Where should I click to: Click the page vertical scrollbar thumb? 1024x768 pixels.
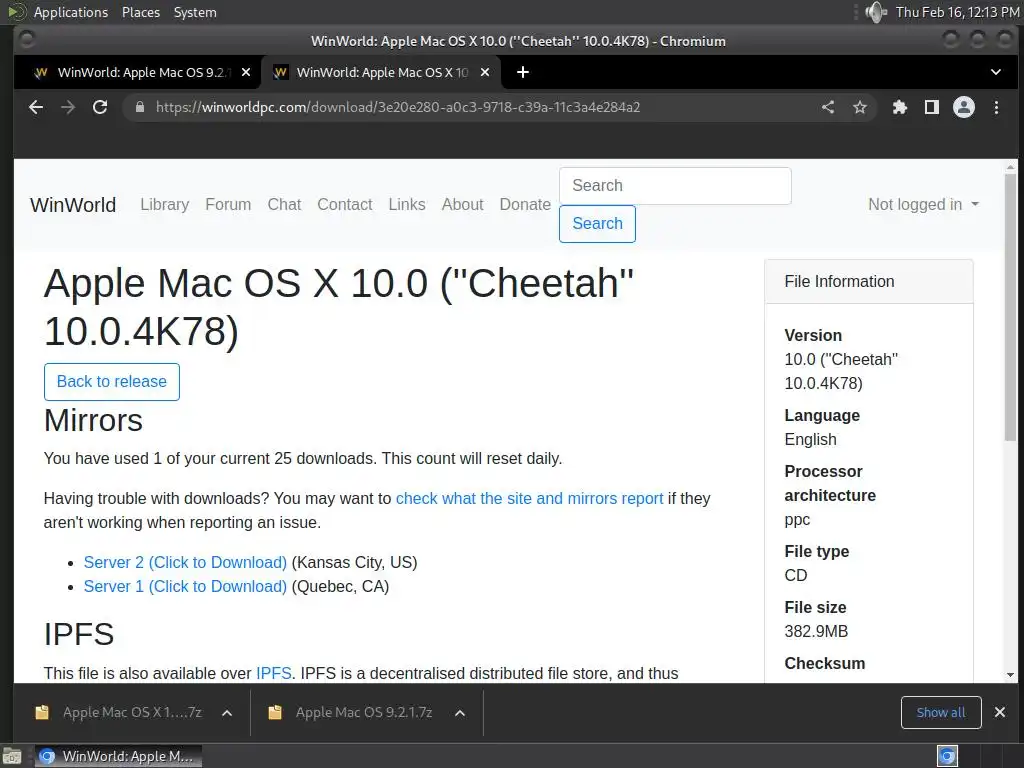(x=1011, y=307)
